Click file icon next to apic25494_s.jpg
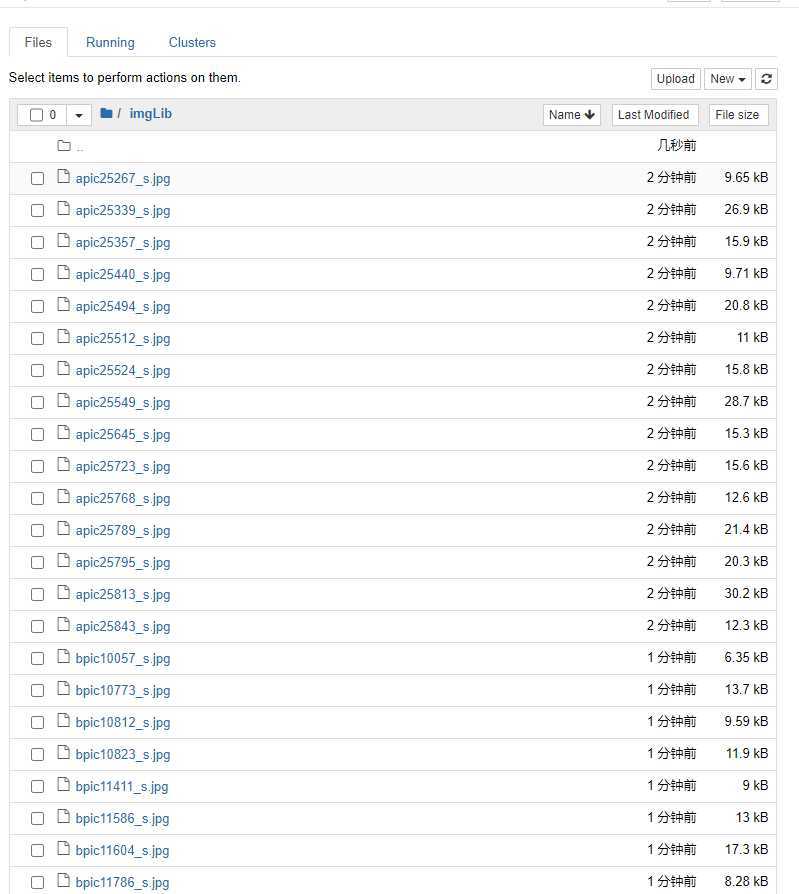799x894 pixels. pyautogui.click(x=63, y=304)
